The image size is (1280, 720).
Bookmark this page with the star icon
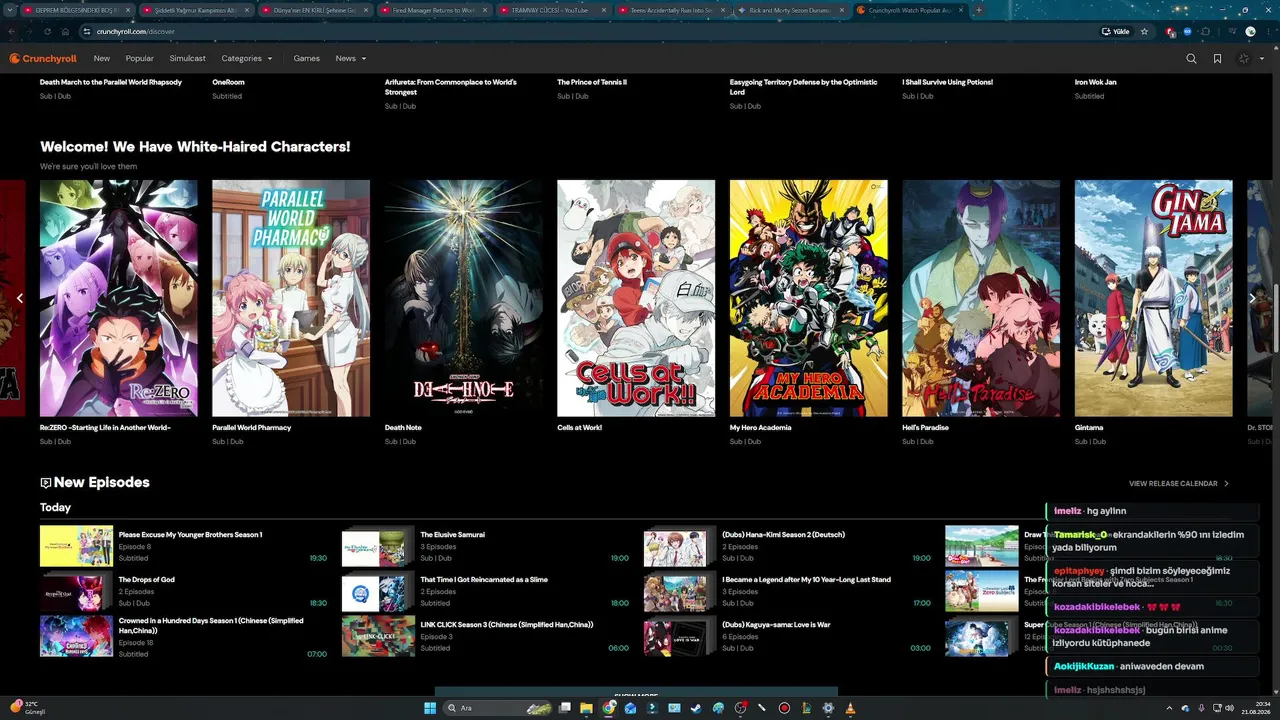1145,31
